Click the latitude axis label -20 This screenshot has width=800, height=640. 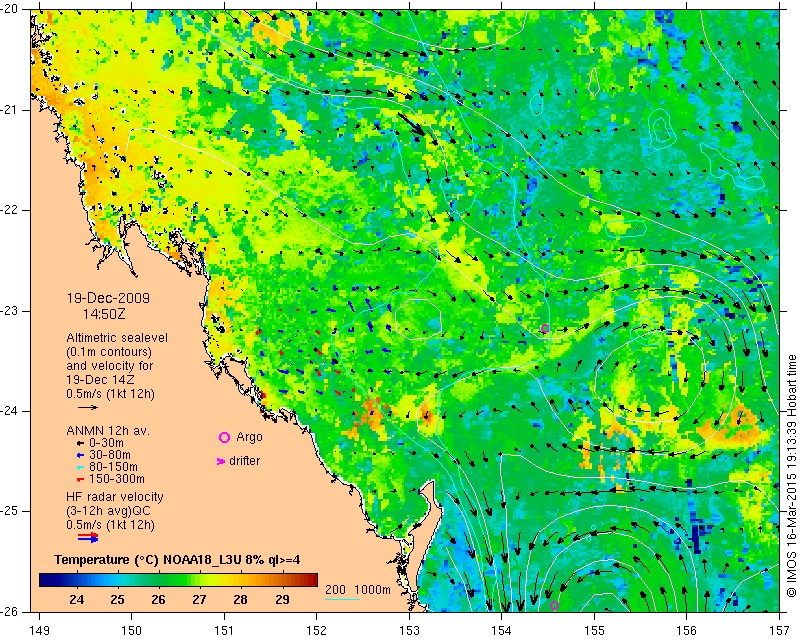tap(9, 10)
